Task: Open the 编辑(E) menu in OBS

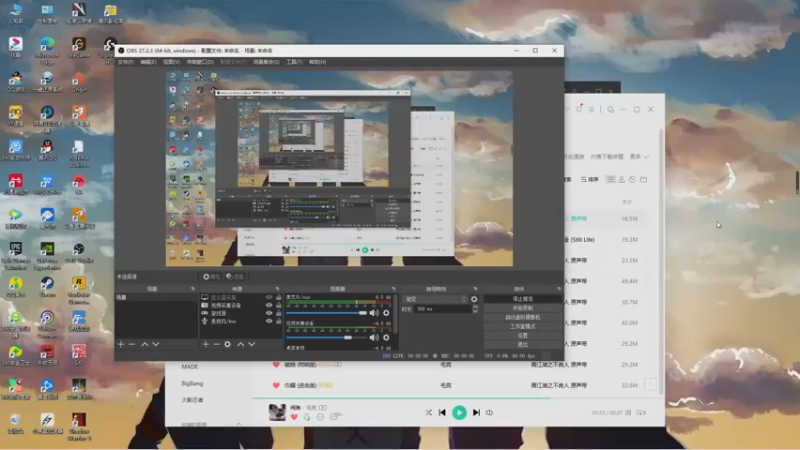Action: click(148, 62)
